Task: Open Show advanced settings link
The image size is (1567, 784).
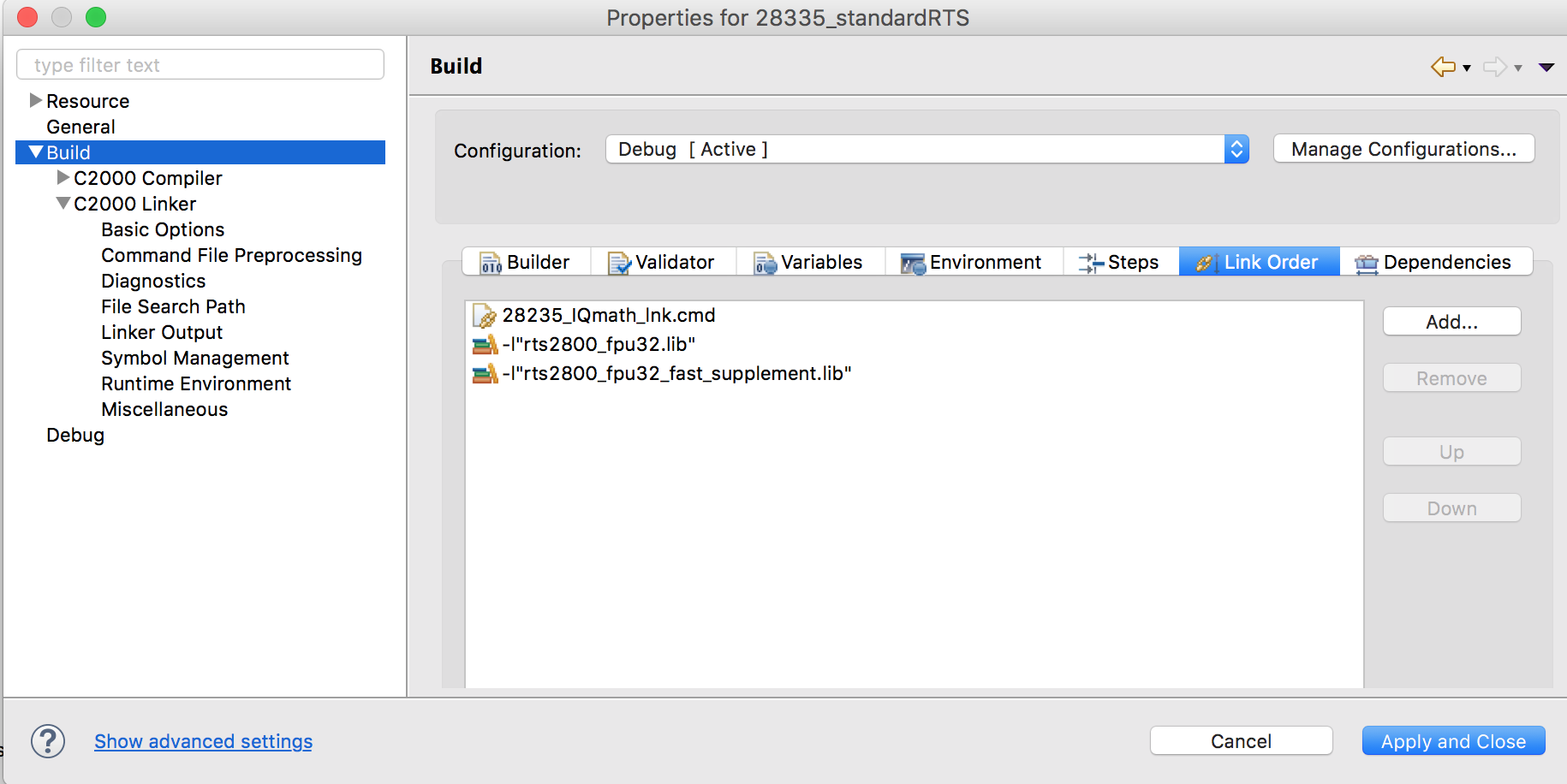Action: click(x=203, y=741)
